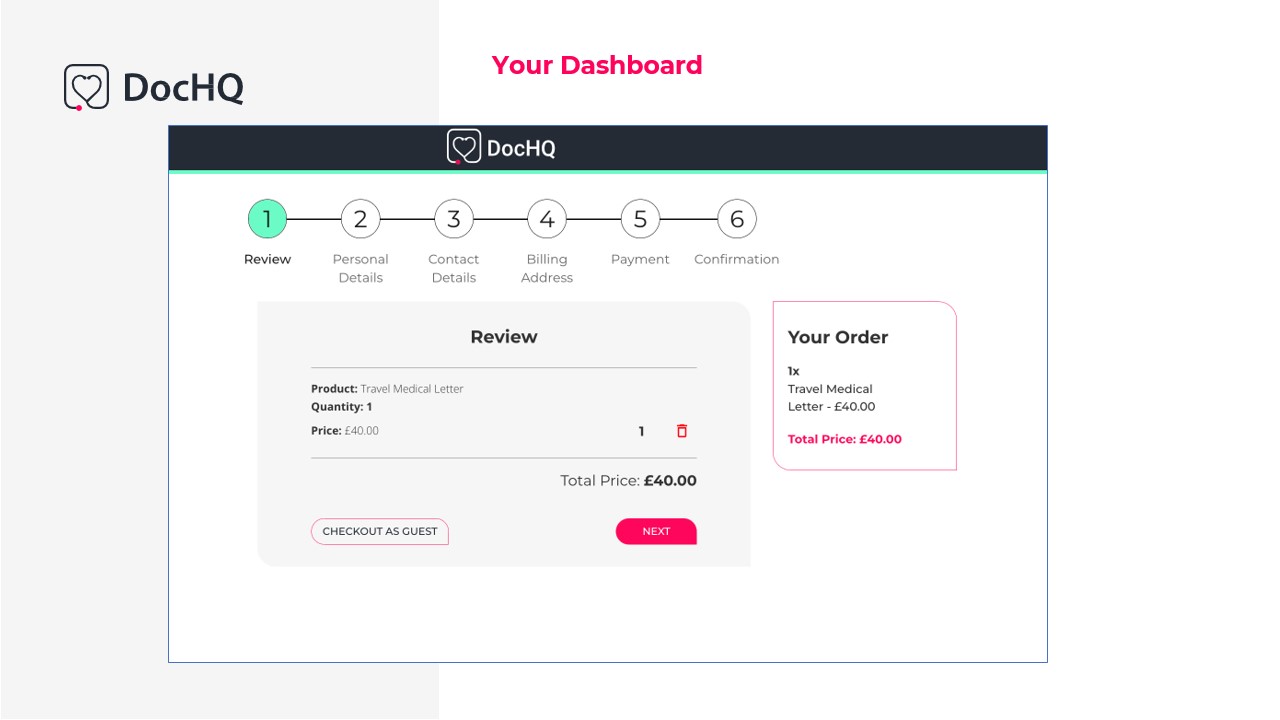This screenshot has height=720, width=1280.
Task: Click the pink Total Price in order summary
Action: tap(844, 439)
